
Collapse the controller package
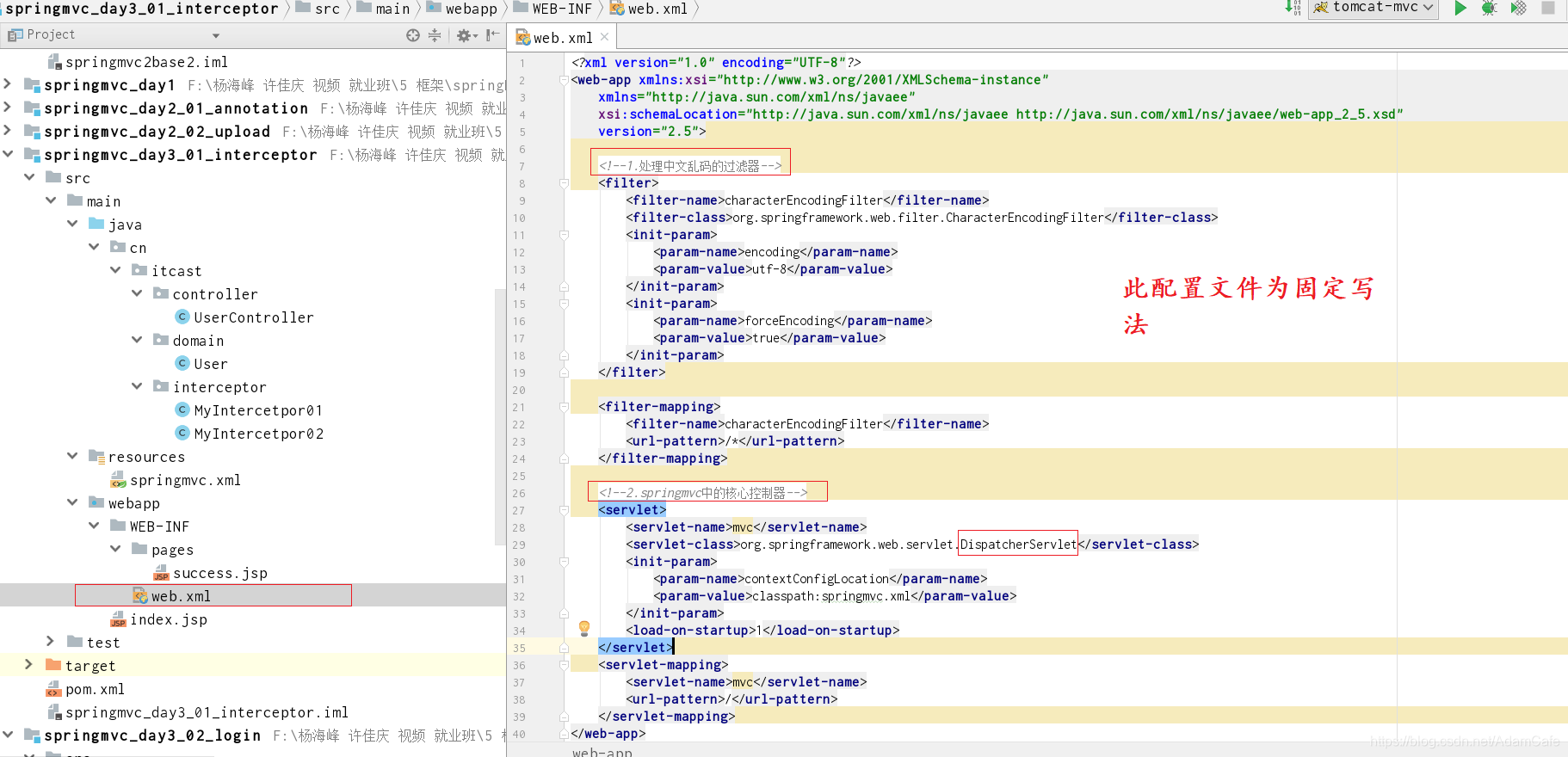tap(137, 293)
